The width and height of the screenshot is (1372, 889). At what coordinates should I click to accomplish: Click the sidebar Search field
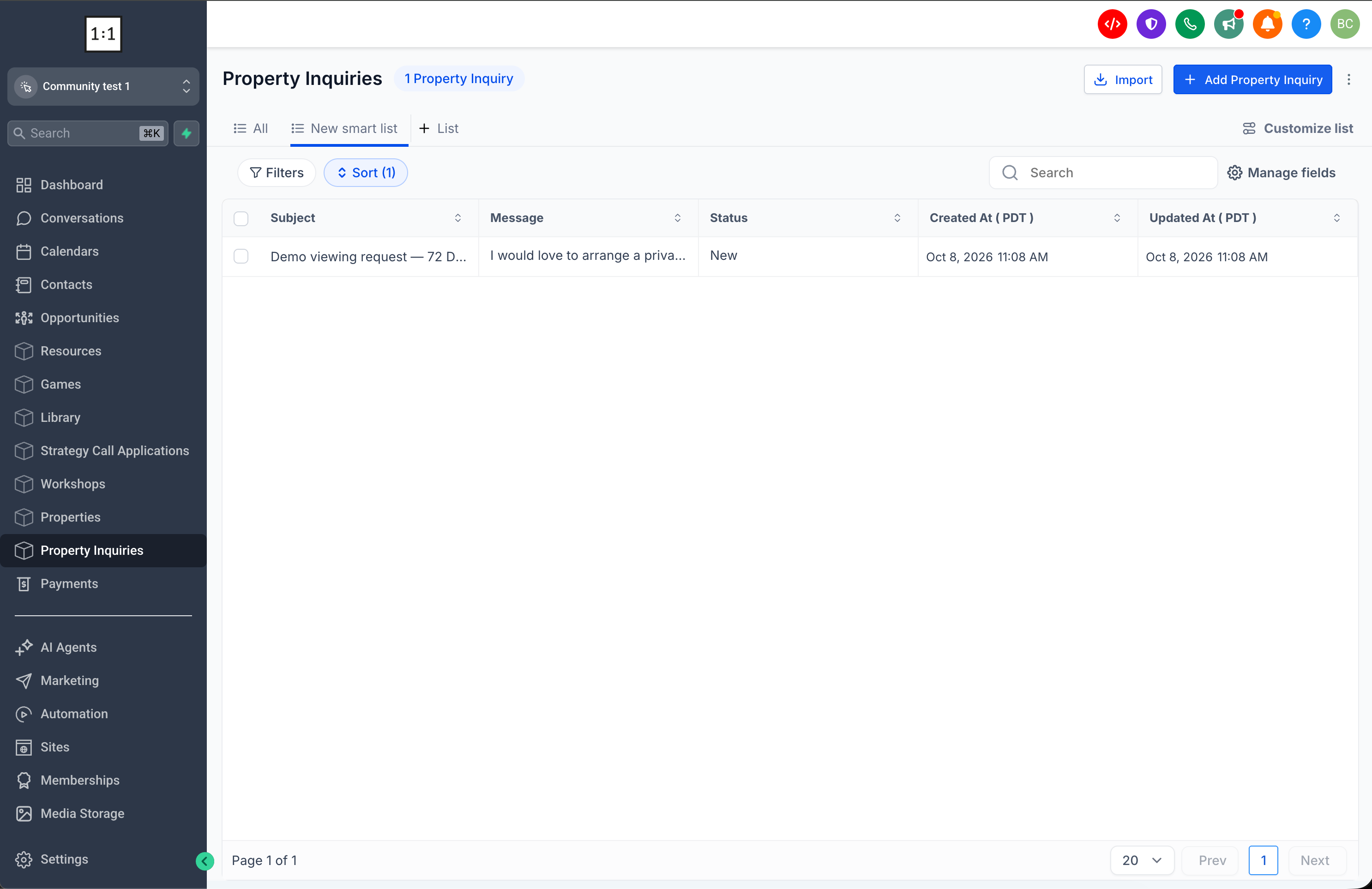[88, 133]
